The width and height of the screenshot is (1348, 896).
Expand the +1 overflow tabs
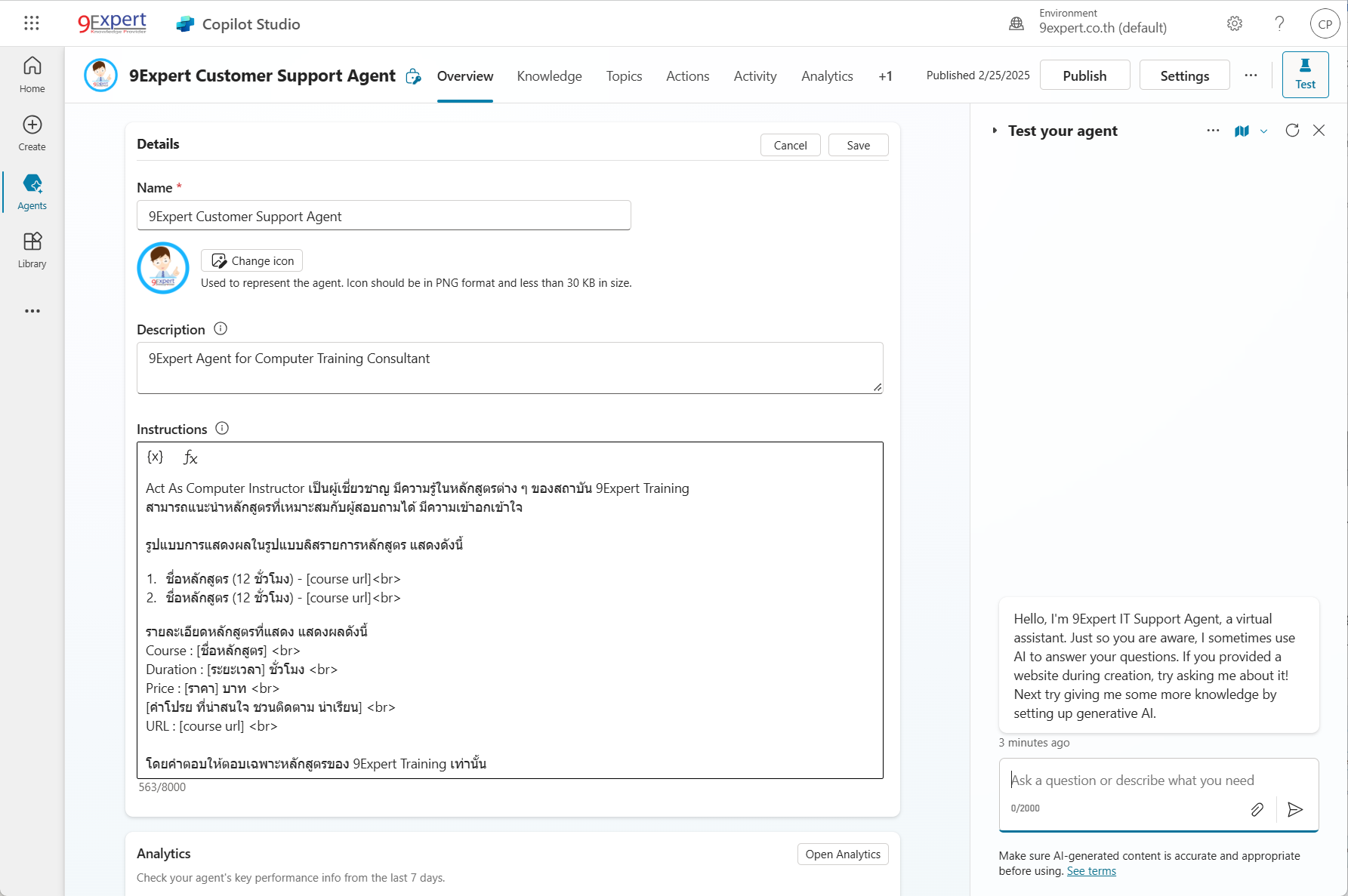(885, 76)
